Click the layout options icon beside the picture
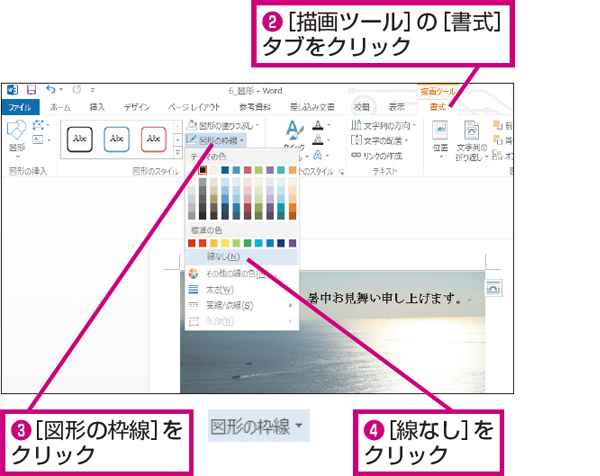This screenshot has width=600, height=476. click(x=492, y=287)
